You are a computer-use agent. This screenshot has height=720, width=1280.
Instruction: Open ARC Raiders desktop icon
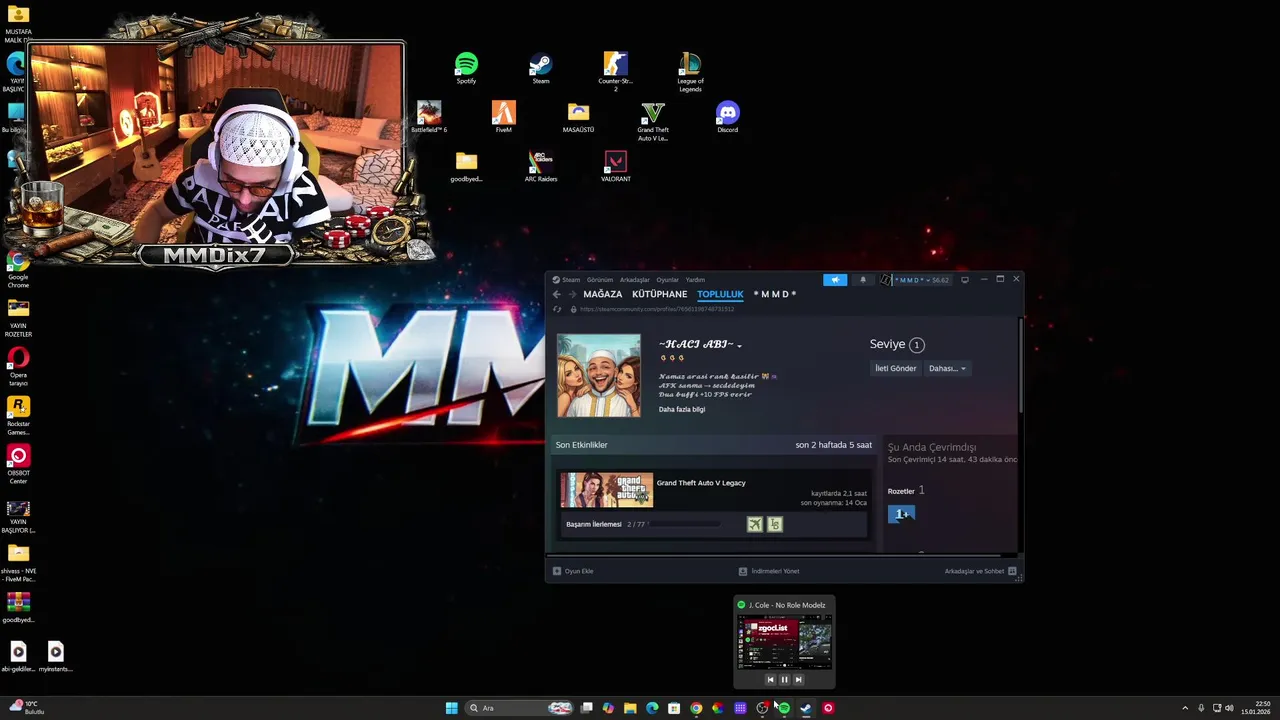(x=540, y=166)
